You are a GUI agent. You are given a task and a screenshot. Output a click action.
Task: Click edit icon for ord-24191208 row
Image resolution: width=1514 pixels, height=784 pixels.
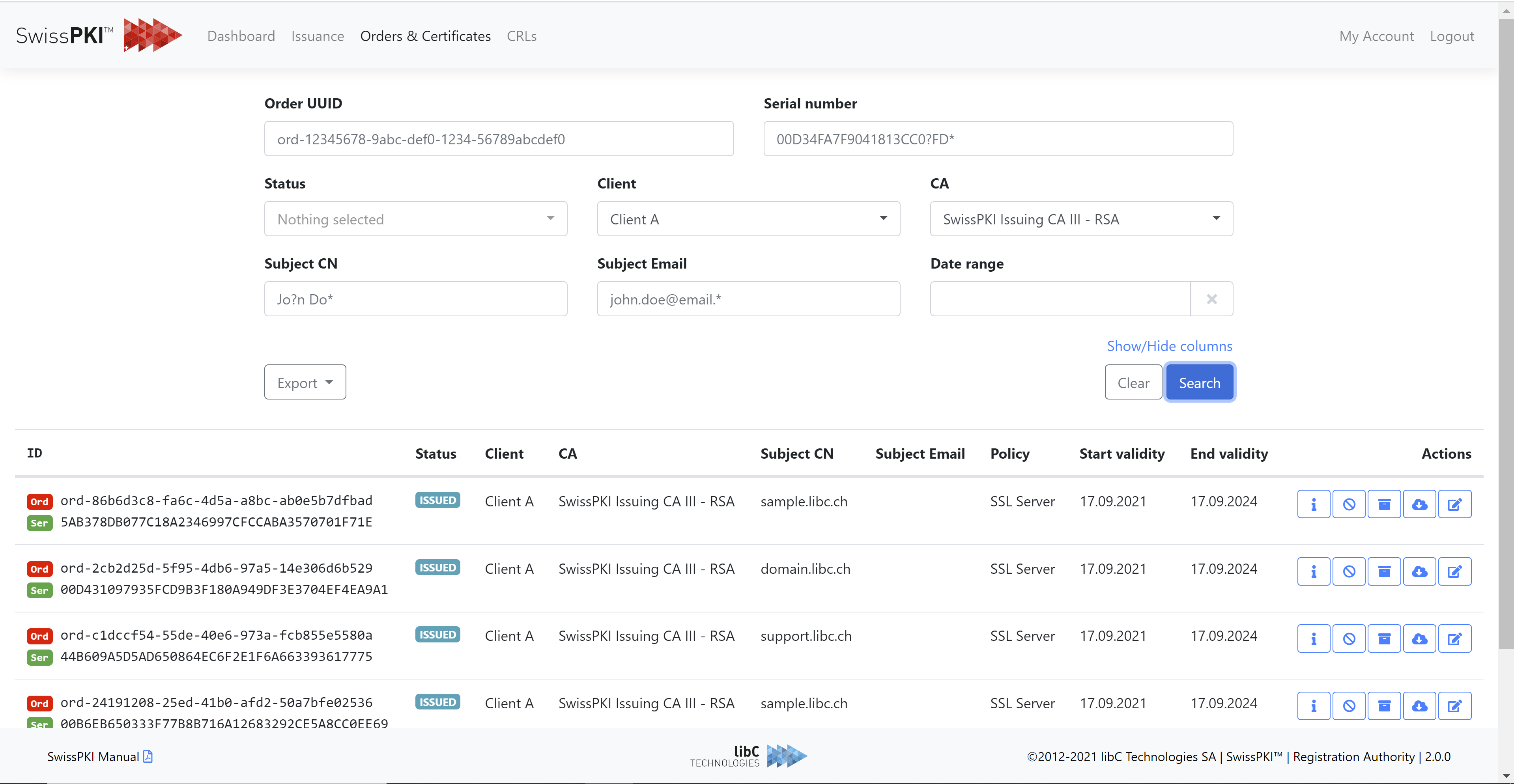click(x=1454, y=706)
